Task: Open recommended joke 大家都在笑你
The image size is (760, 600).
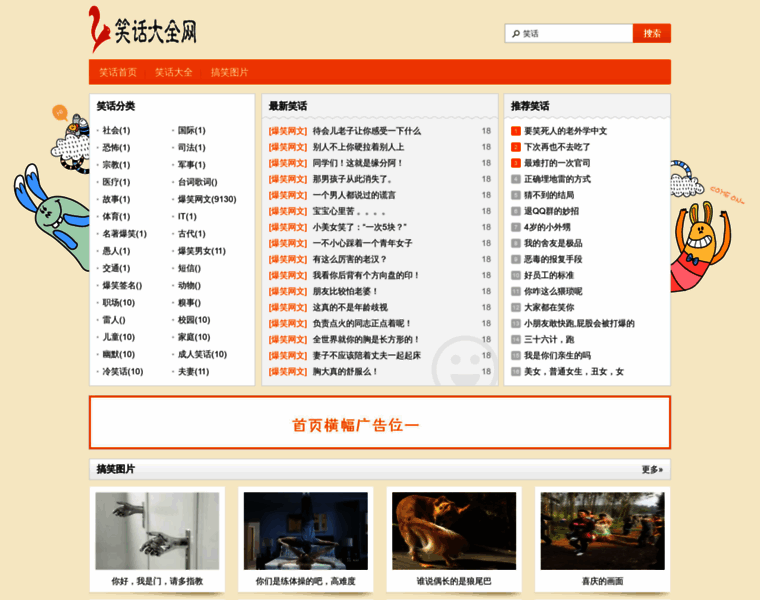Action: (x=549, y=307)
